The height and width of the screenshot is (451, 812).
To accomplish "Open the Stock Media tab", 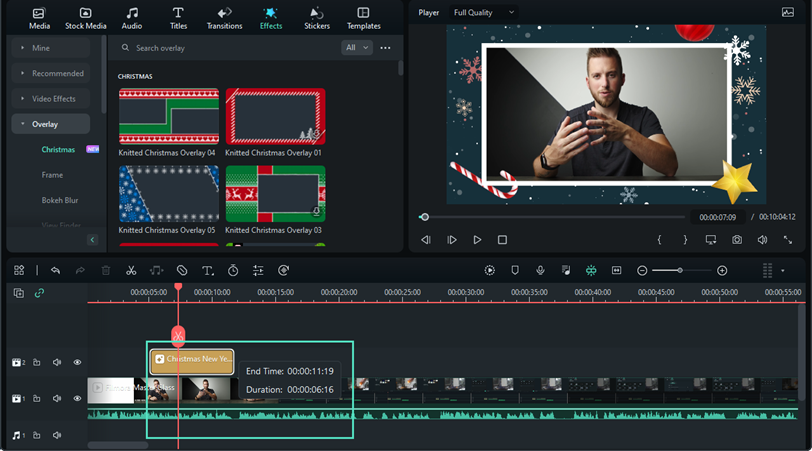I will (x=85, y=19).
